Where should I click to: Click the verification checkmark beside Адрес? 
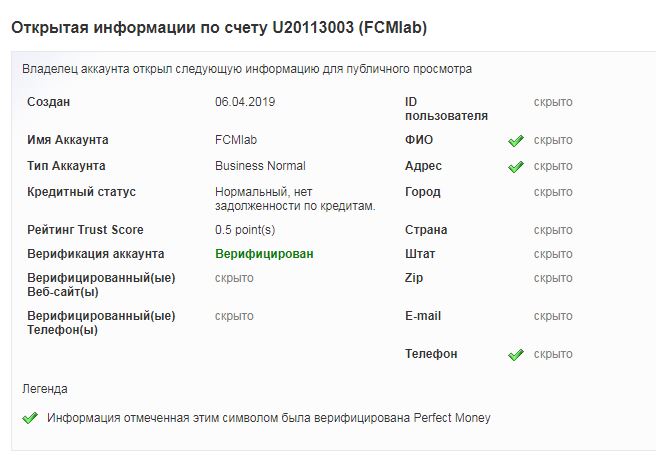pyautogui.click(x=516, y=167)
